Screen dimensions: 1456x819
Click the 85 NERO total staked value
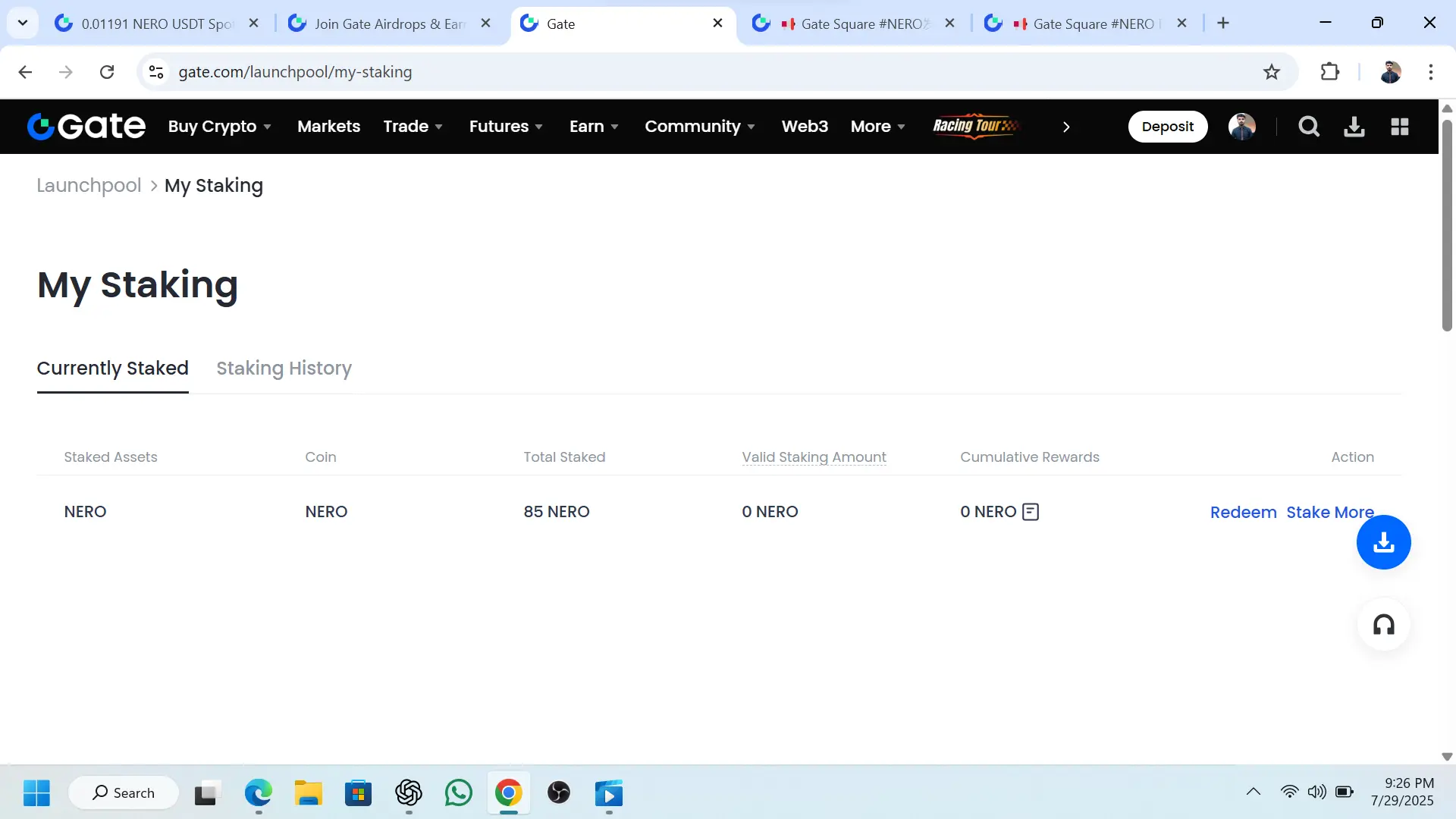556,512
